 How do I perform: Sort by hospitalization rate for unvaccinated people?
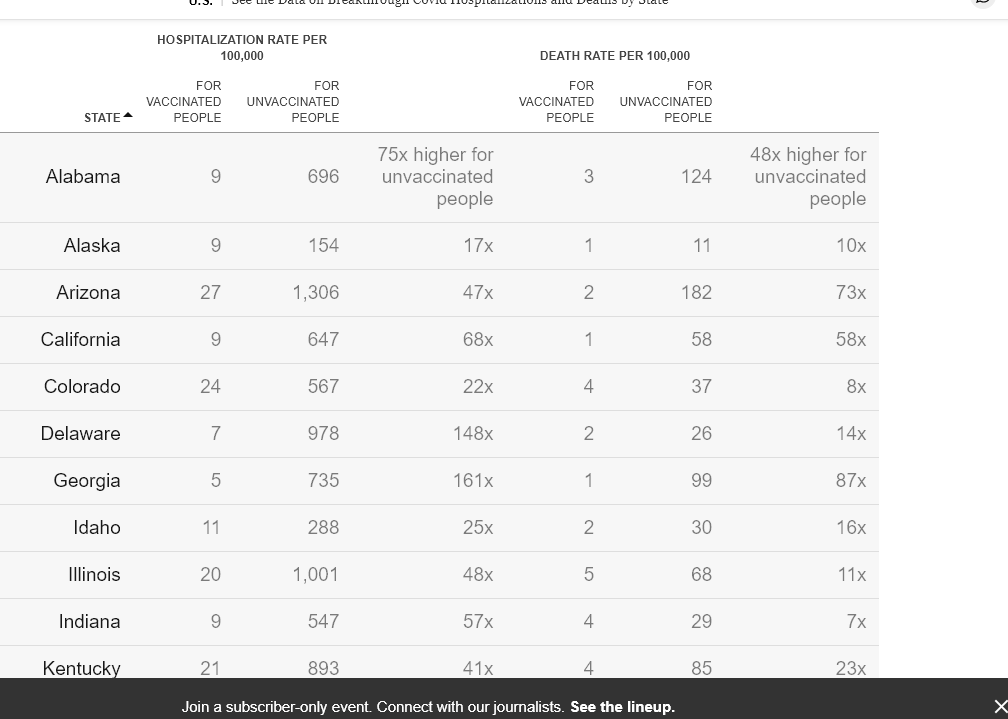293,102
